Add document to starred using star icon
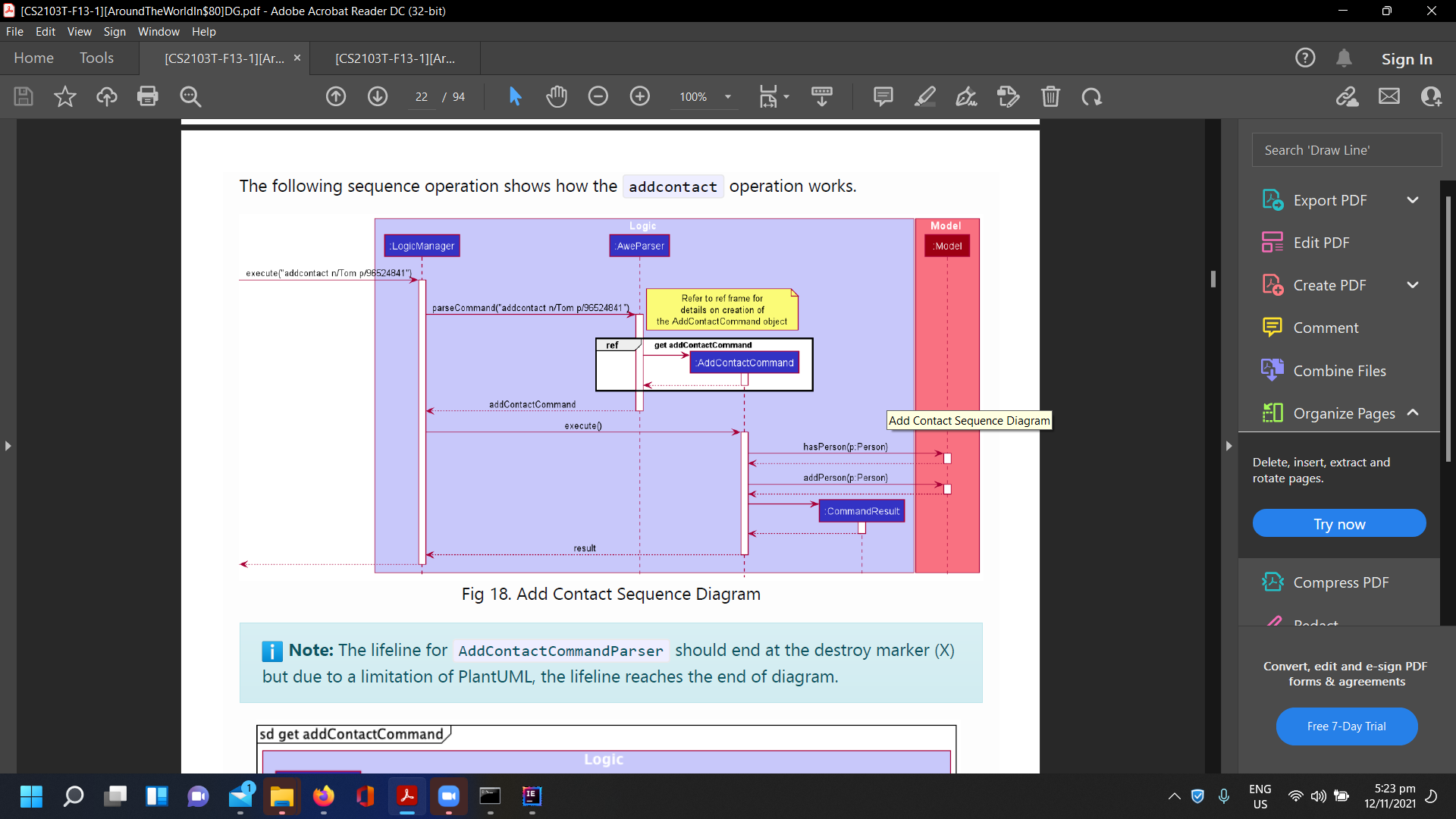The image size is (1456, 819). click(65, 96)
